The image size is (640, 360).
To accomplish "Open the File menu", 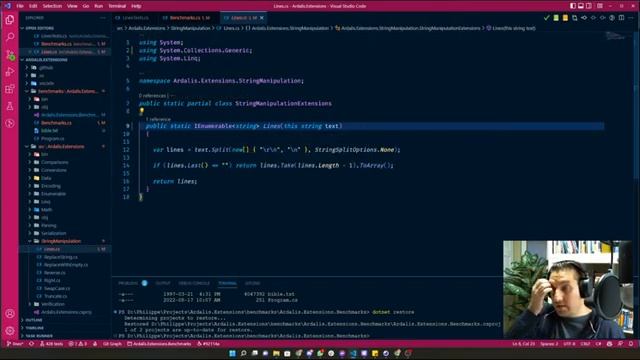I will (20, 6).
